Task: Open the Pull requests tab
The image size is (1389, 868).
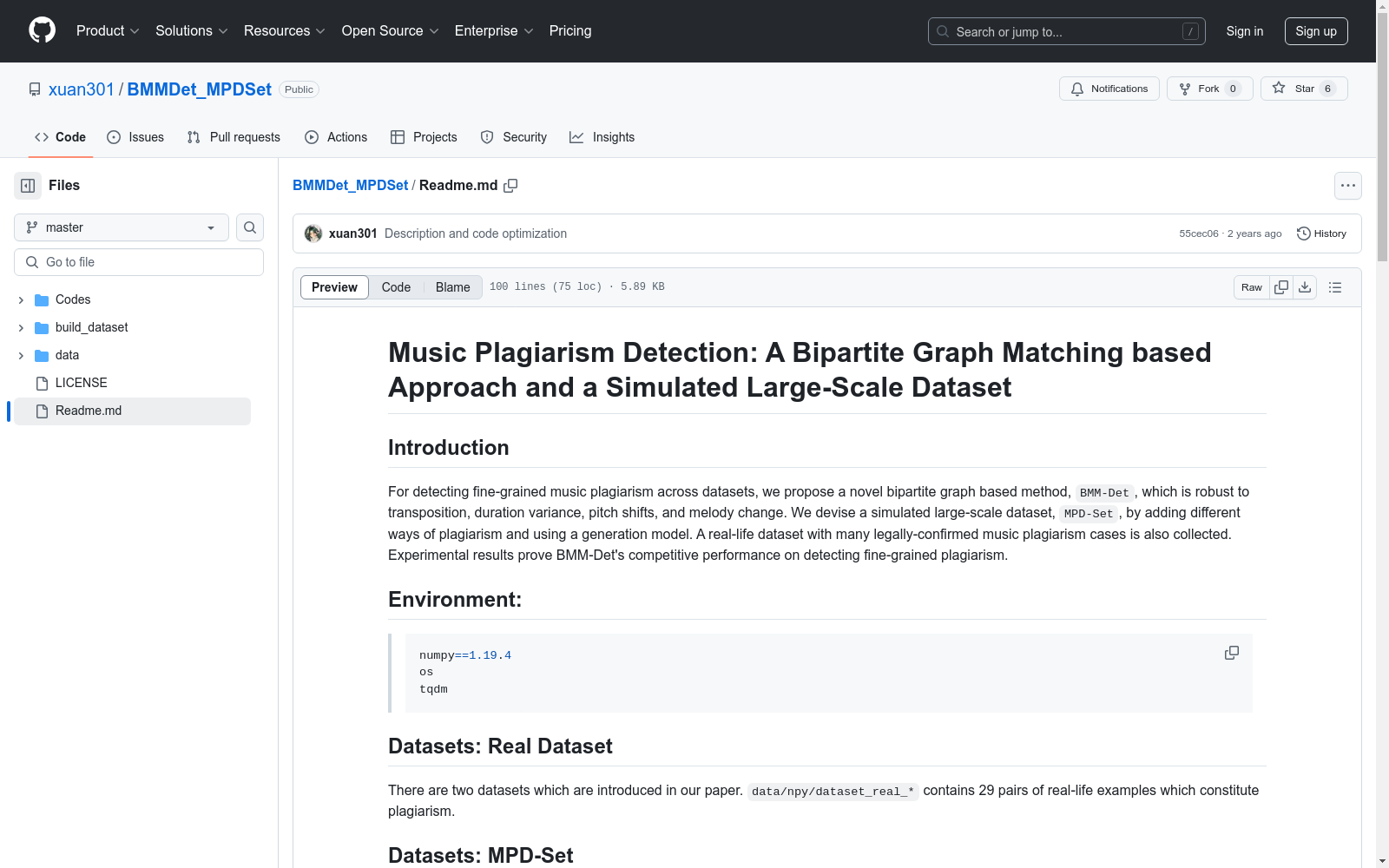Action: tap(234, 137)
